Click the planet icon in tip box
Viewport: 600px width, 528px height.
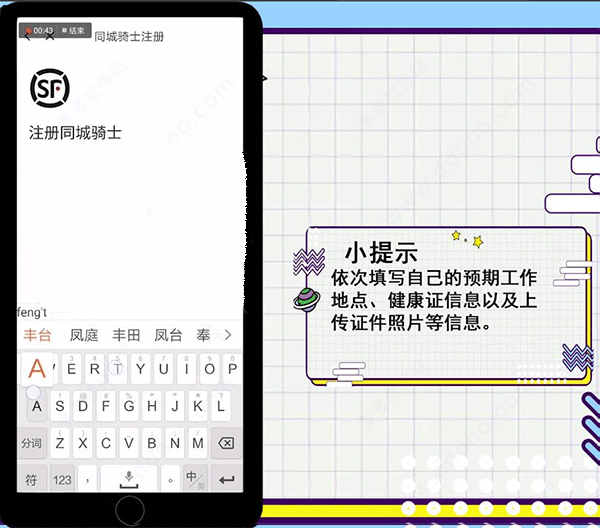(306, 299)
